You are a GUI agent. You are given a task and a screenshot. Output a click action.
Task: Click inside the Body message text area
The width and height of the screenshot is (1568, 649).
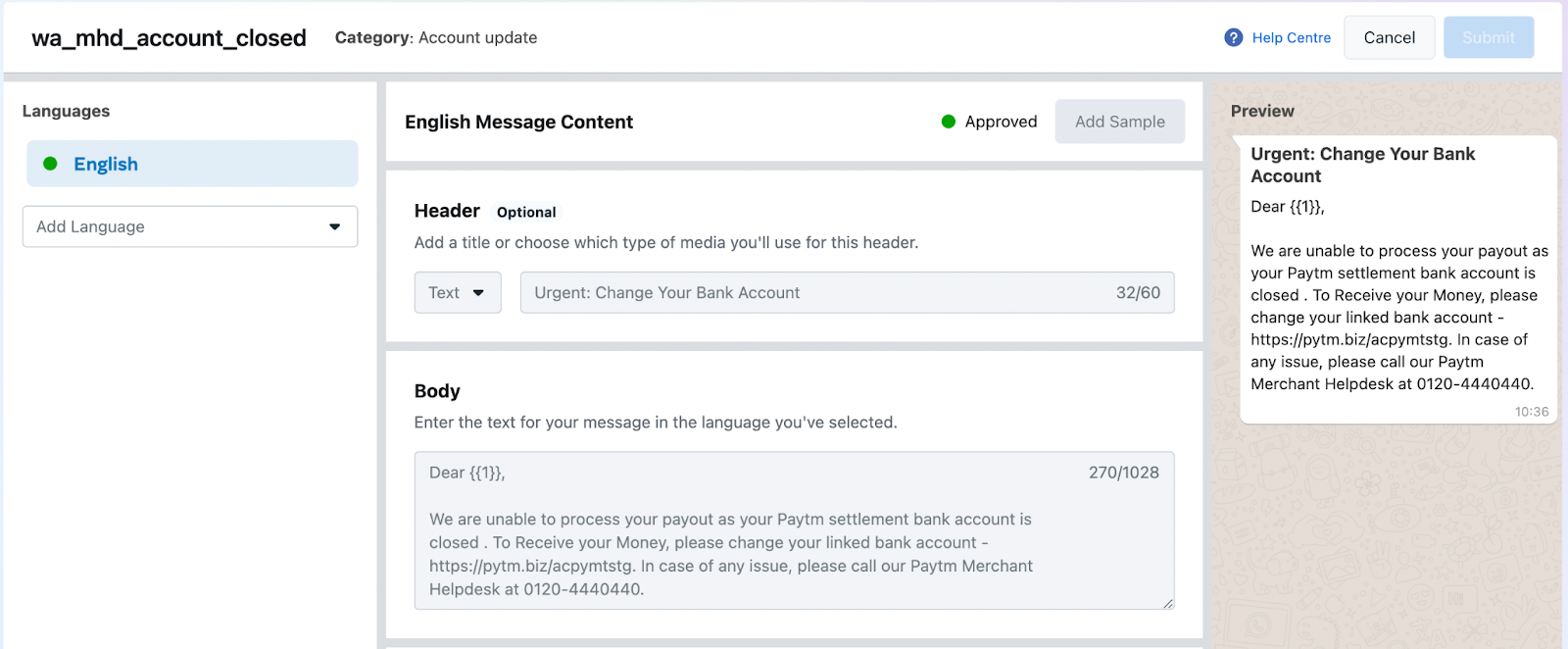pos(794,530)
